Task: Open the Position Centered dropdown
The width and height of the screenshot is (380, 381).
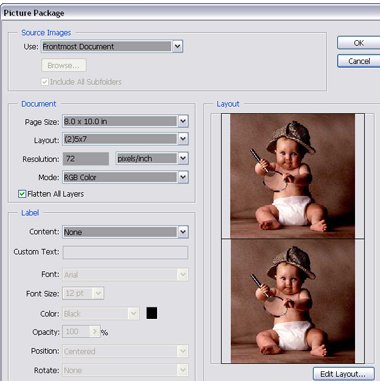Action: pos(125,351)
